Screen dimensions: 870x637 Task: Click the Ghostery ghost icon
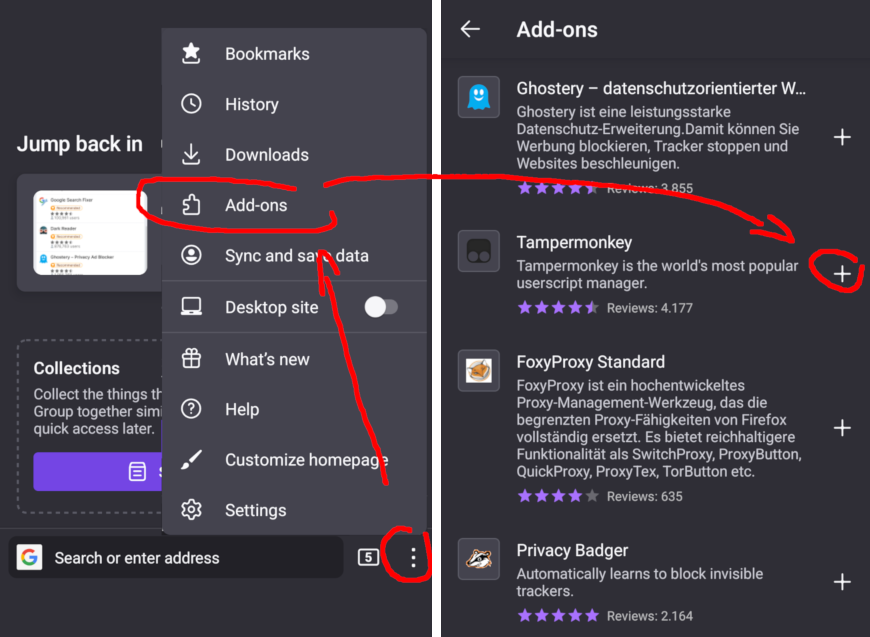pos(479,97)
